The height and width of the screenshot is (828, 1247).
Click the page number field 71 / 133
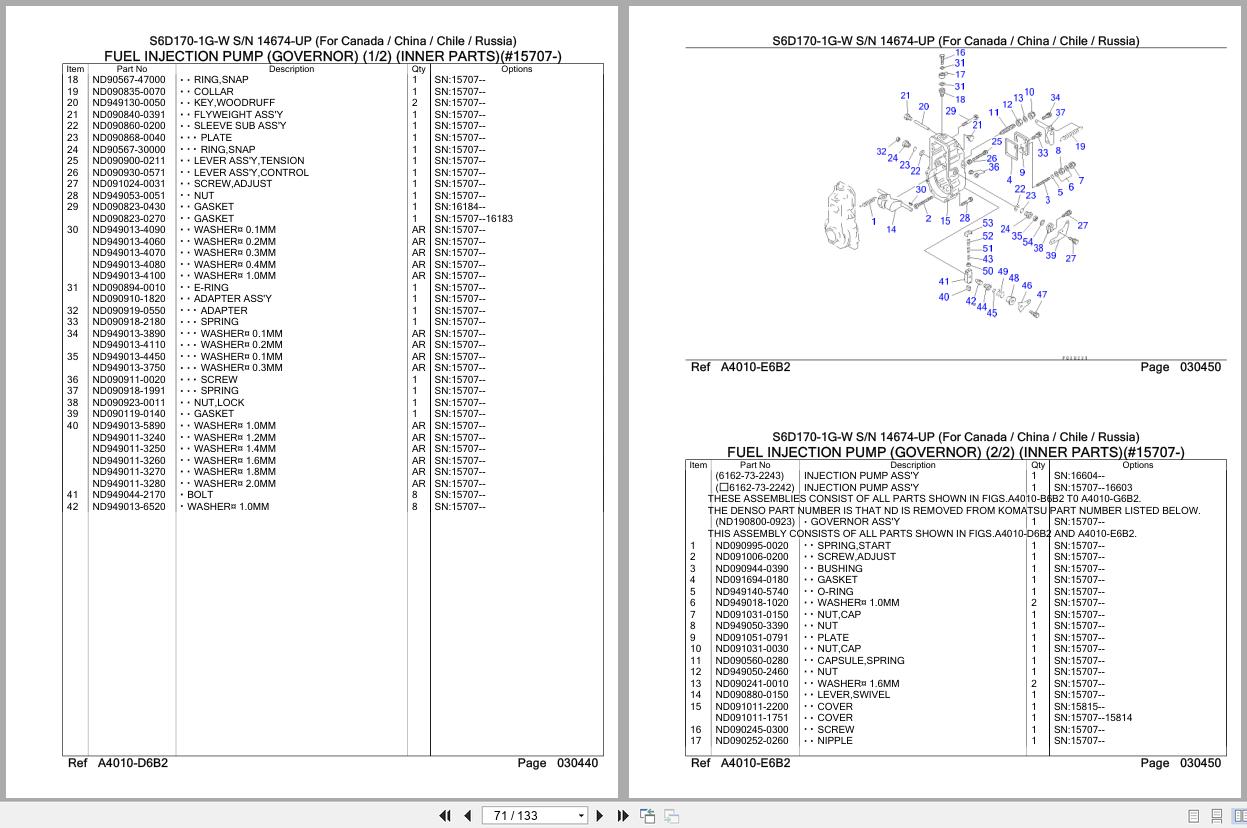(x=528, y=816)
